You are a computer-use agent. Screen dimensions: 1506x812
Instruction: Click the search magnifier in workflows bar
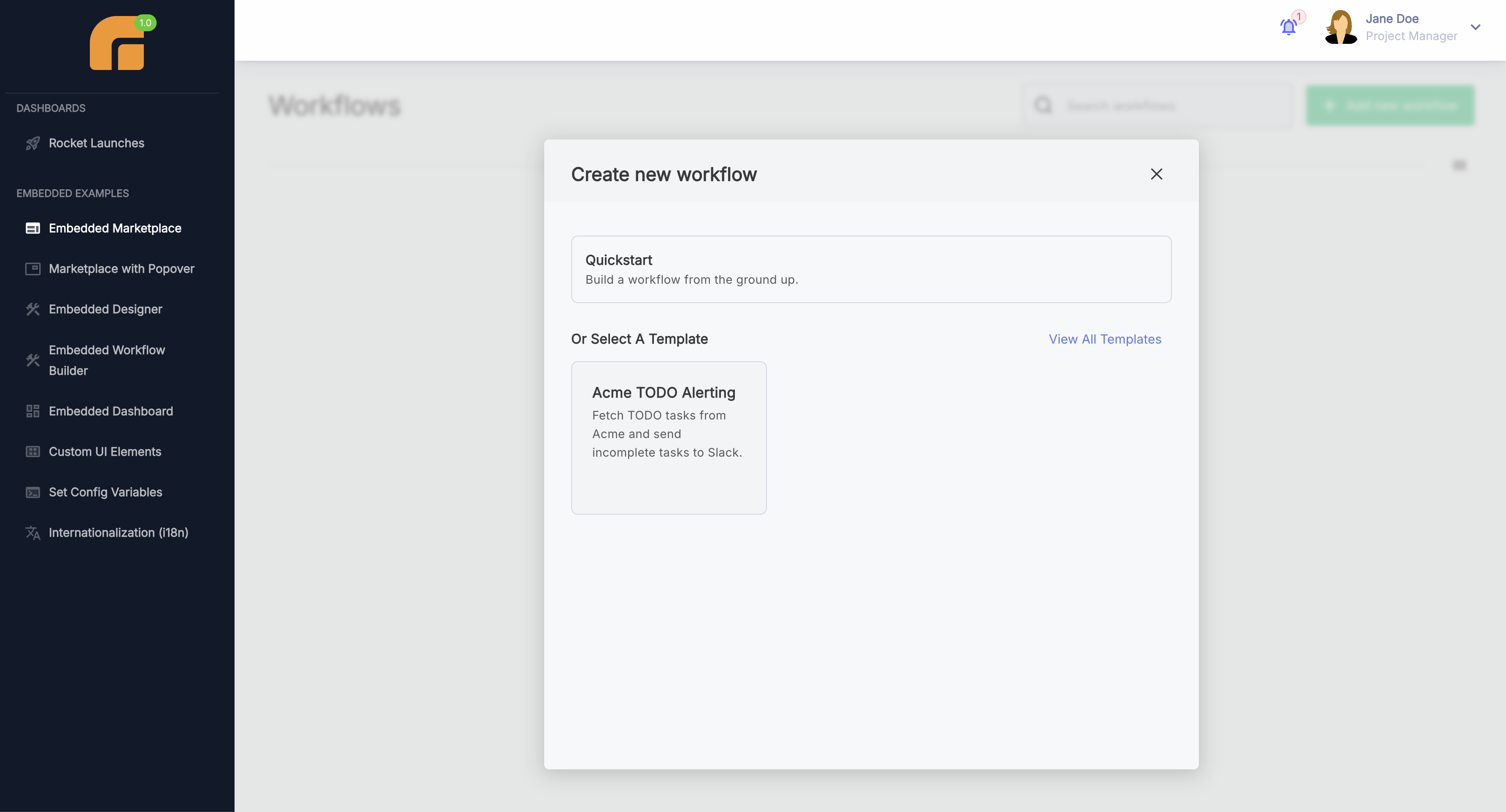coord(1043,105)
